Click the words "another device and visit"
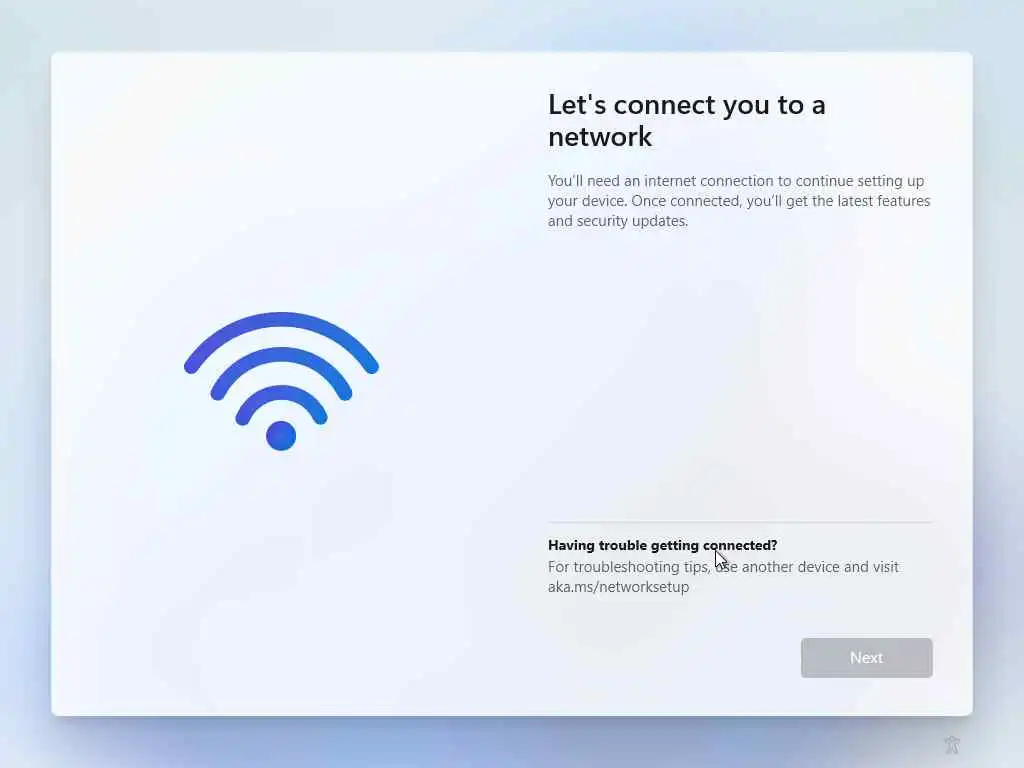Screen dimensions: 1024x768 coord(820,567)
